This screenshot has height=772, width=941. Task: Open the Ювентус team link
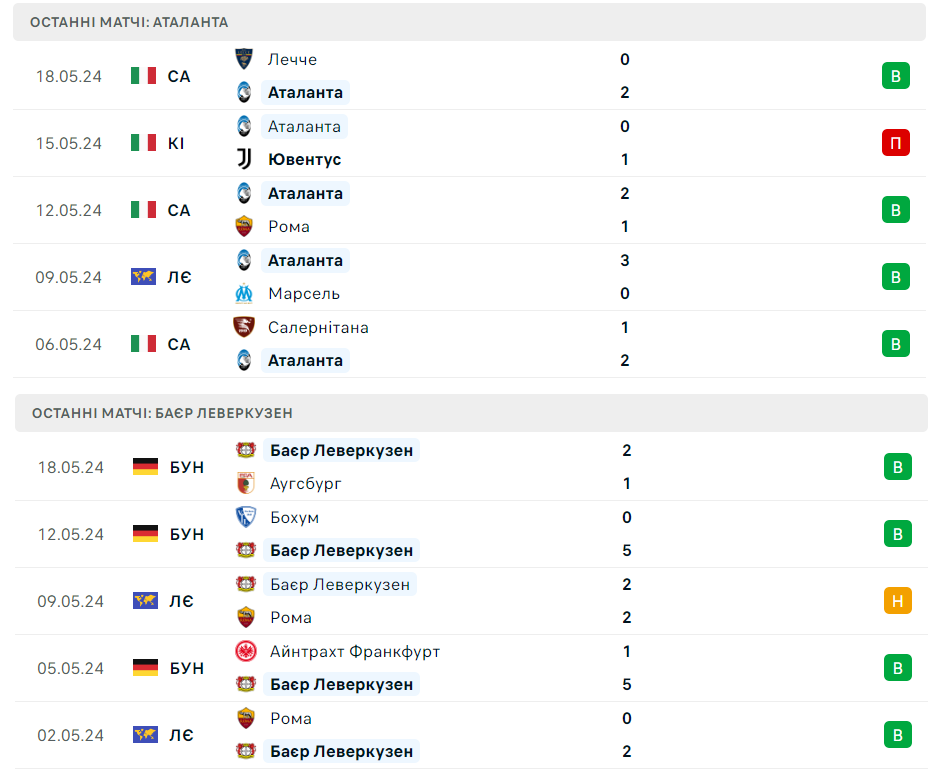click(x=304, y=159)
